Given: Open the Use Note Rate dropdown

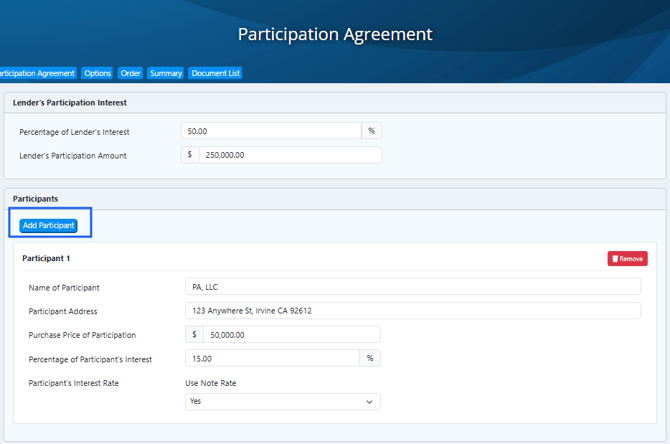Looking at the screenshot, I should tap(282, 401).
